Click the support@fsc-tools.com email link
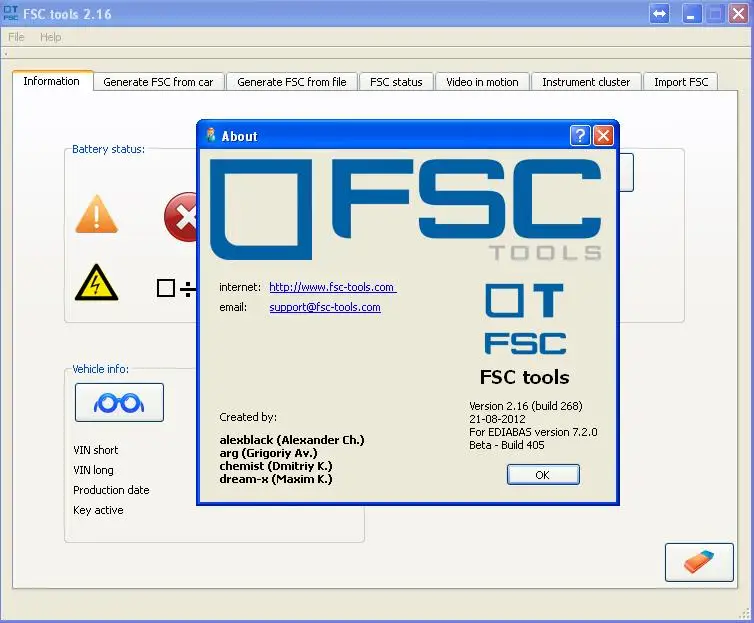 coord(325,307)
